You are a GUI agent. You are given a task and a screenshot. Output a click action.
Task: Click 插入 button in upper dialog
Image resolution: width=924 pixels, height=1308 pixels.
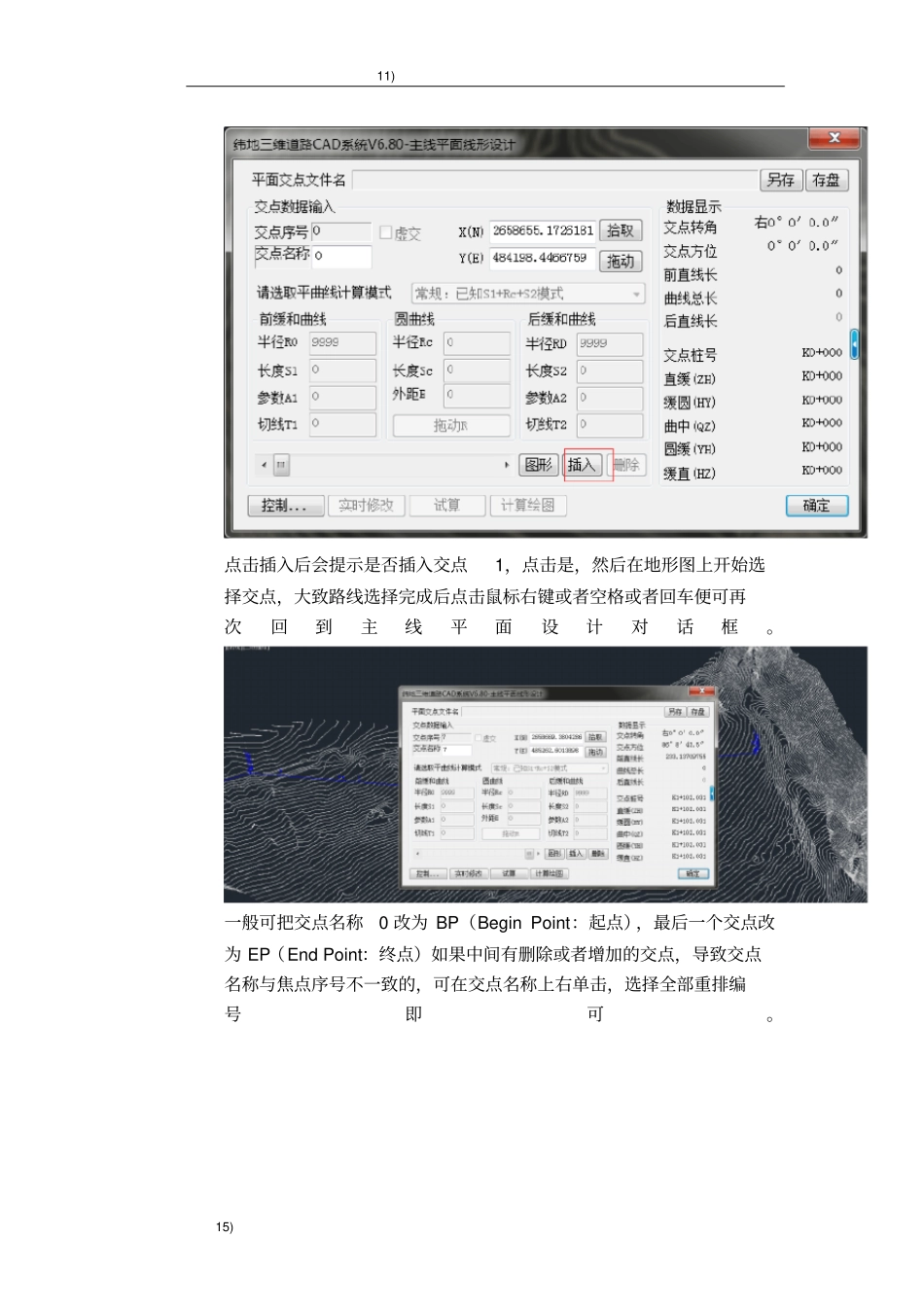[x=582, y=465]
